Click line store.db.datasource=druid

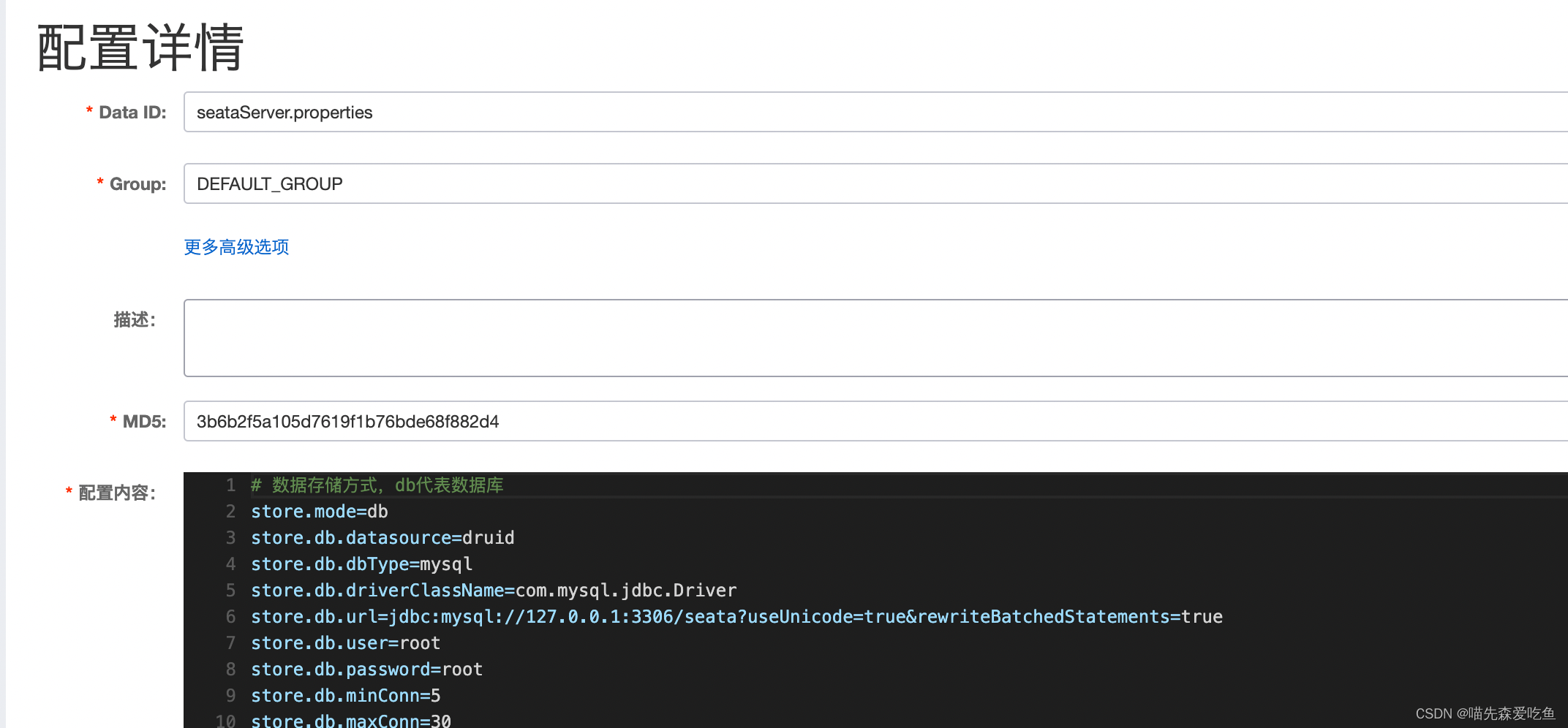(x=382, y=538)
